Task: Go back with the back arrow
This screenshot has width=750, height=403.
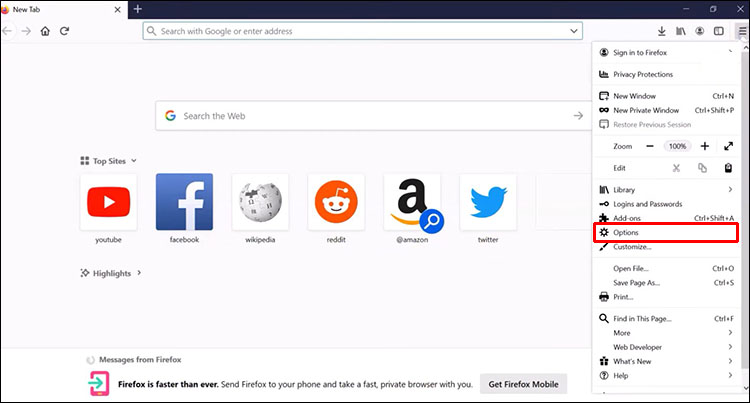Action: (x=7, y=31)
